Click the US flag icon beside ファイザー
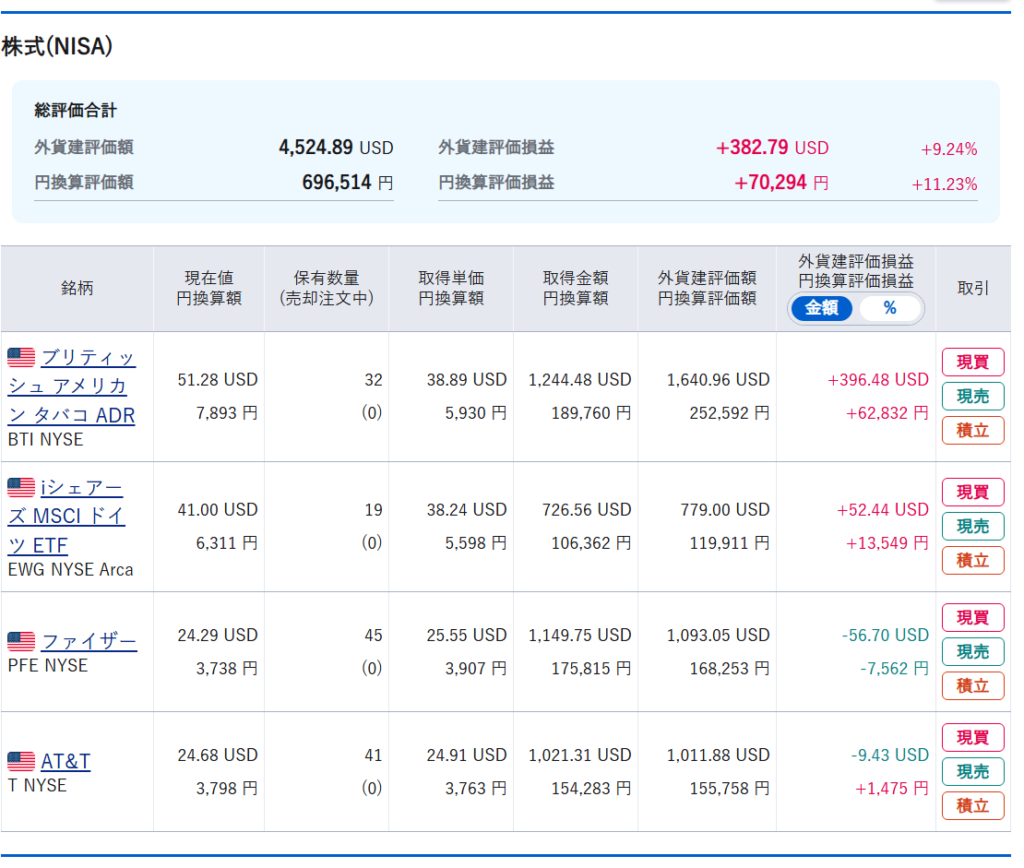 pyautogui.click(x=21, y=641)
